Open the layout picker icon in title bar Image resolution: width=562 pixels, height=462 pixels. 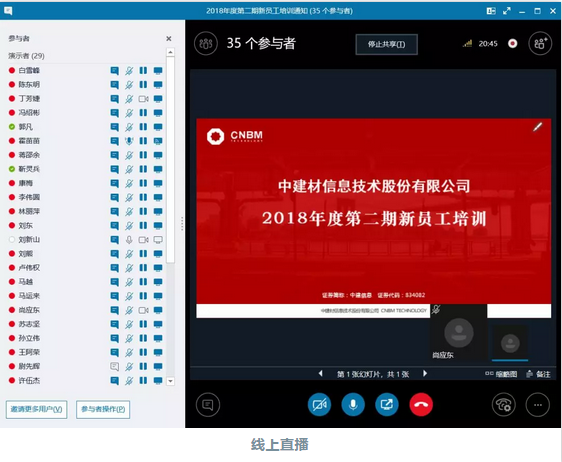click(x=491, y=11)
